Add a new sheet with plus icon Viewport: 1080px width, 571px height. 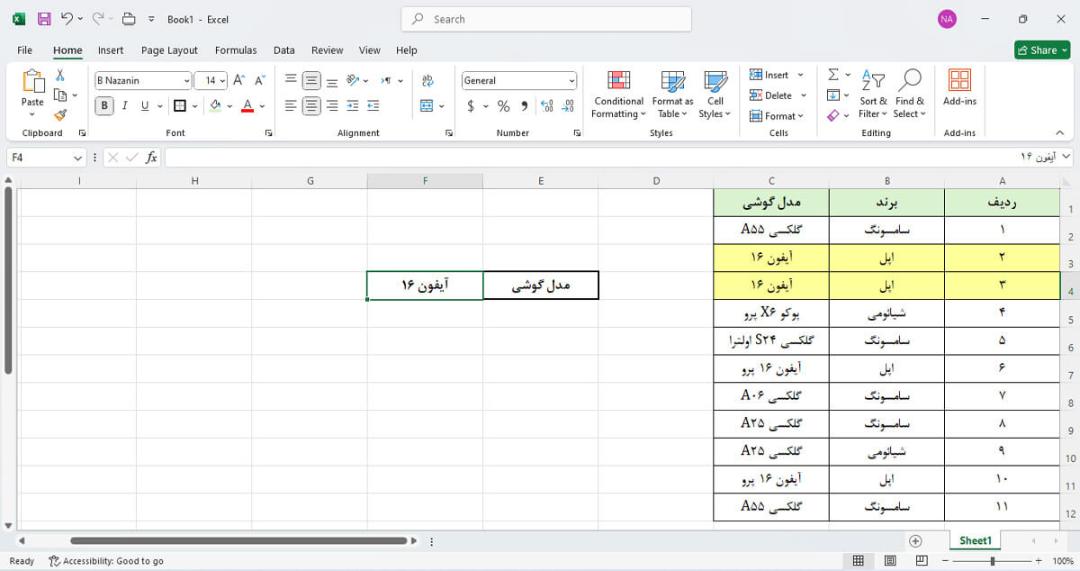(x=915, y=541)
